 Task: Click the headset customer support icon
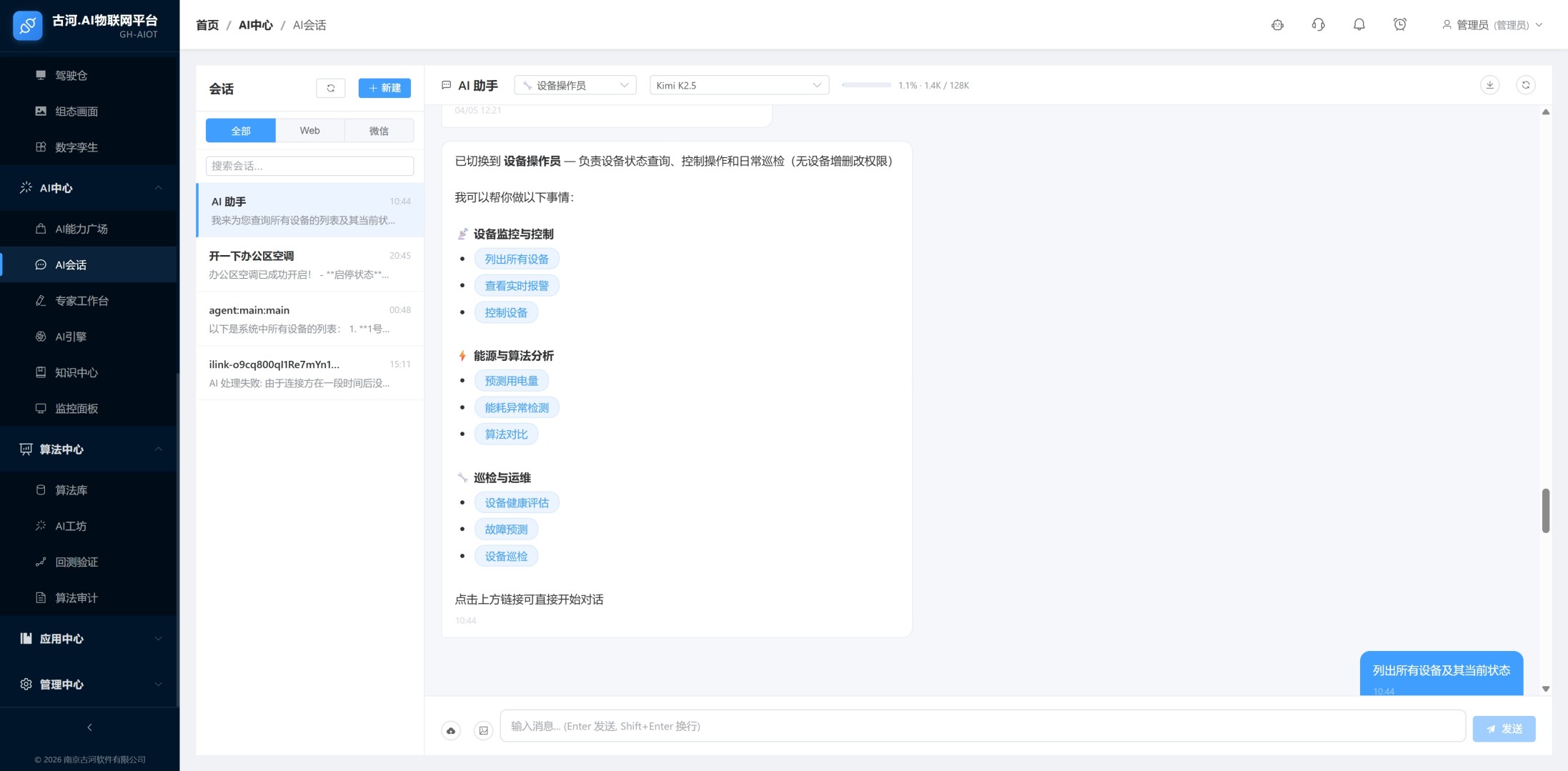1318,24
